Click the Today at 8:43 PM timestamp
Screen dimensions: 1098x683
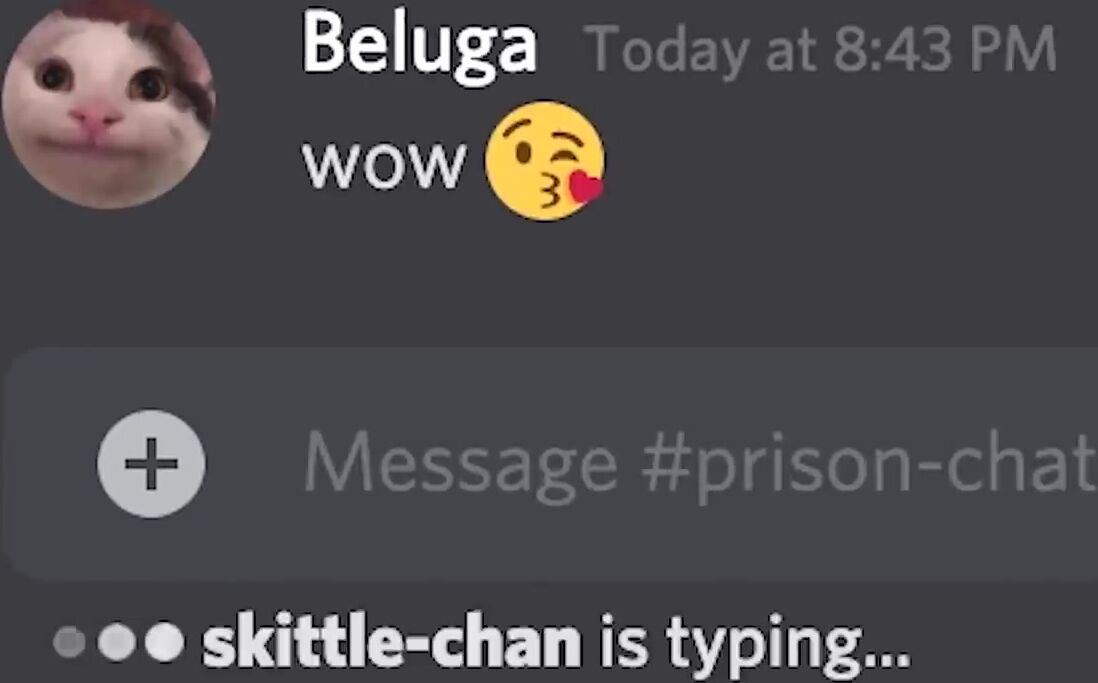(821, 49)
